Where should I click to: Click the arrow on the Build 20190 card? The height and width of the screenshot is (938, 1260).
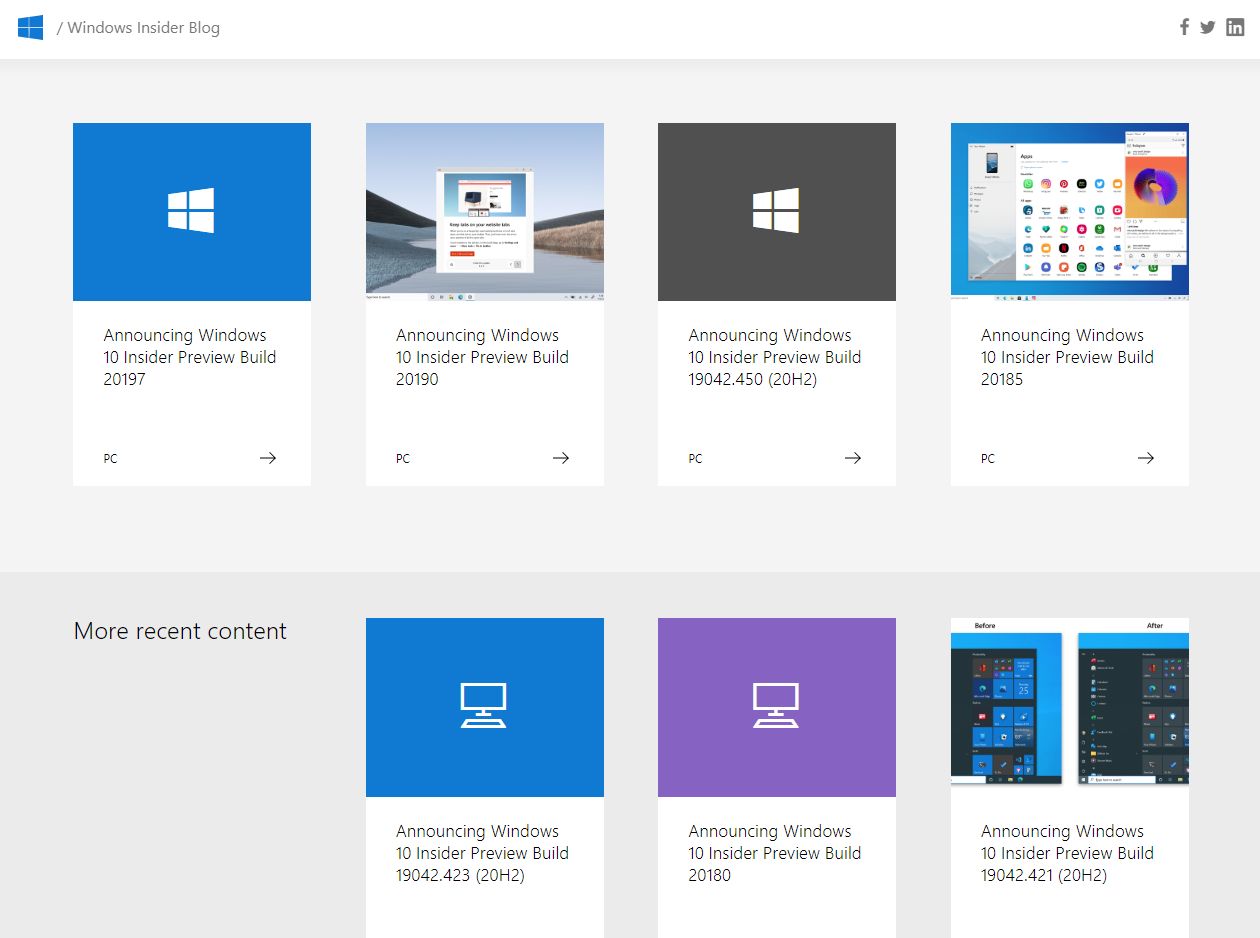(561, 458)
